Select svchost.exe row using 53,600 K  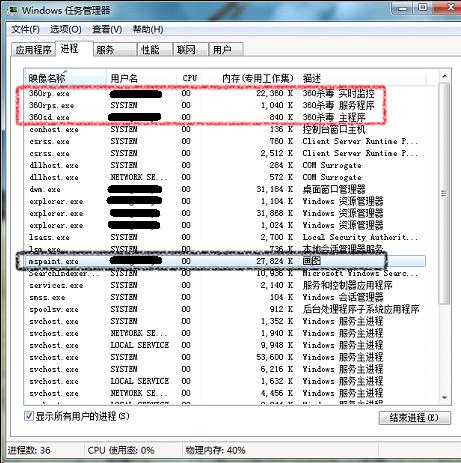coord(225,357)
